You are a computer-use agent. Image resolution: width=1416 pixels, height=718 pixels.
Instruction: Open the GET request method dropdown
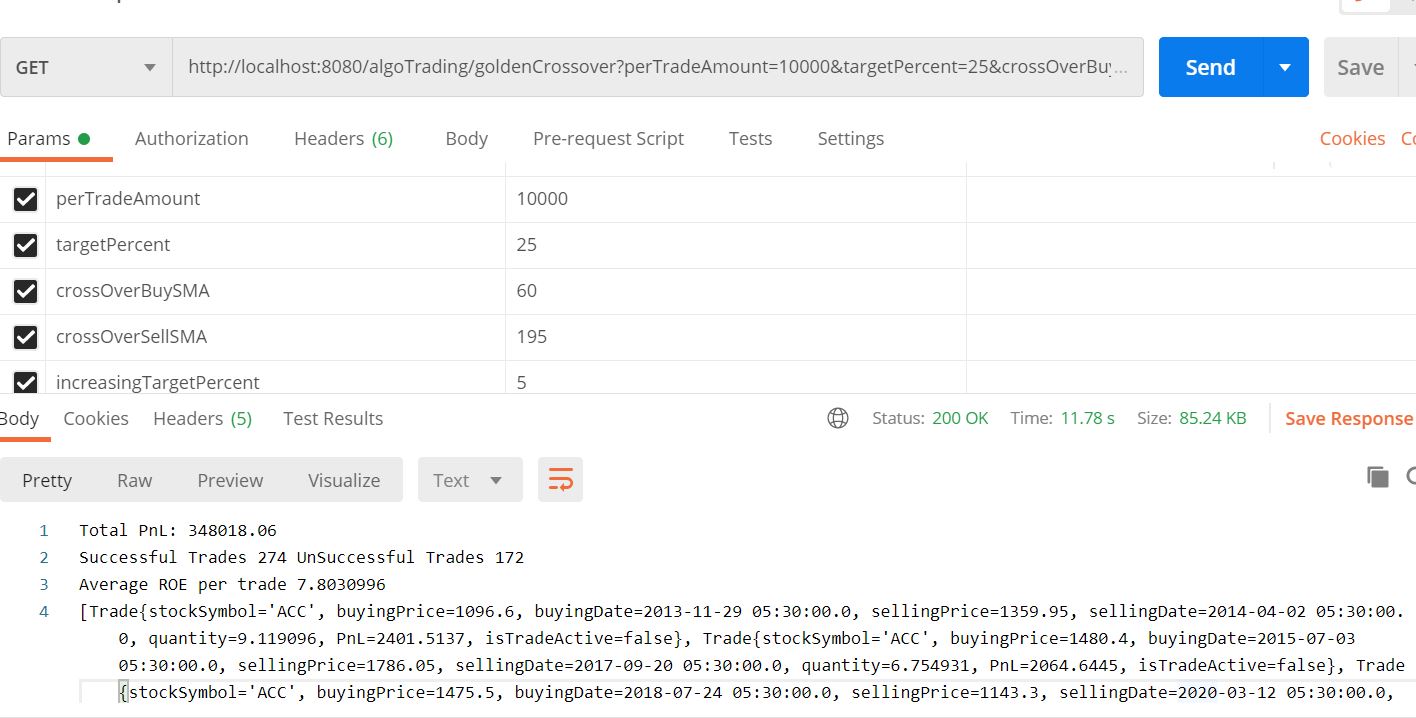coord(85,67)
